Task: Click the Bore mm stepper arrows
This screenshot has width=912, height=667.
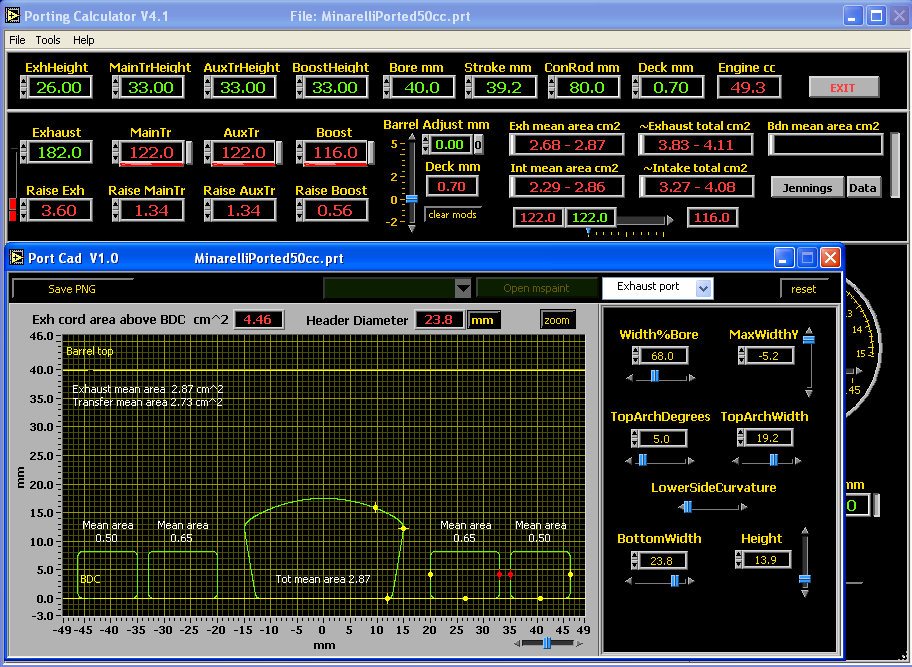Action: point(387,88)
